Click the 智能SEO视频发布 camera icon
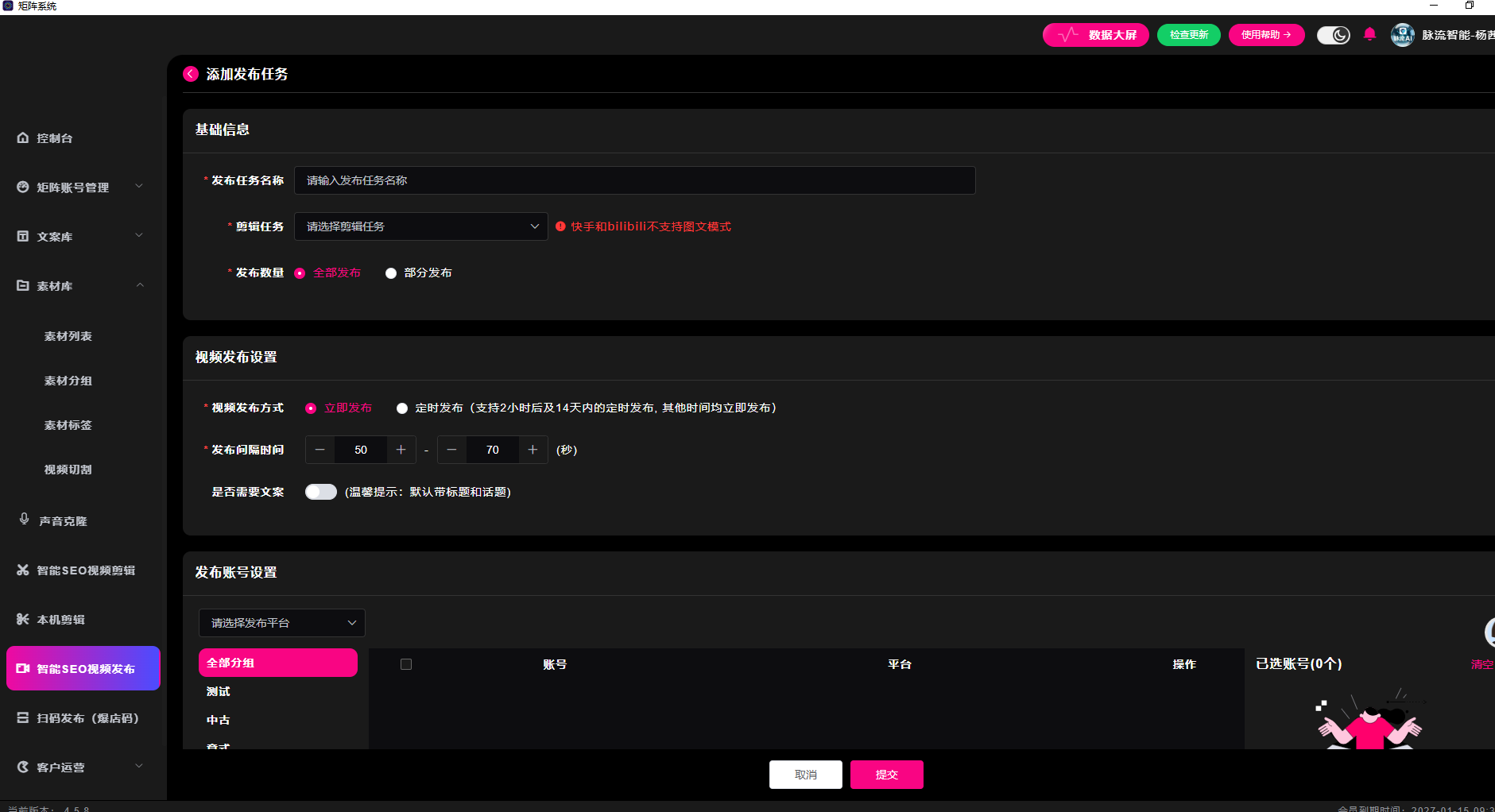 coord(23,668)
